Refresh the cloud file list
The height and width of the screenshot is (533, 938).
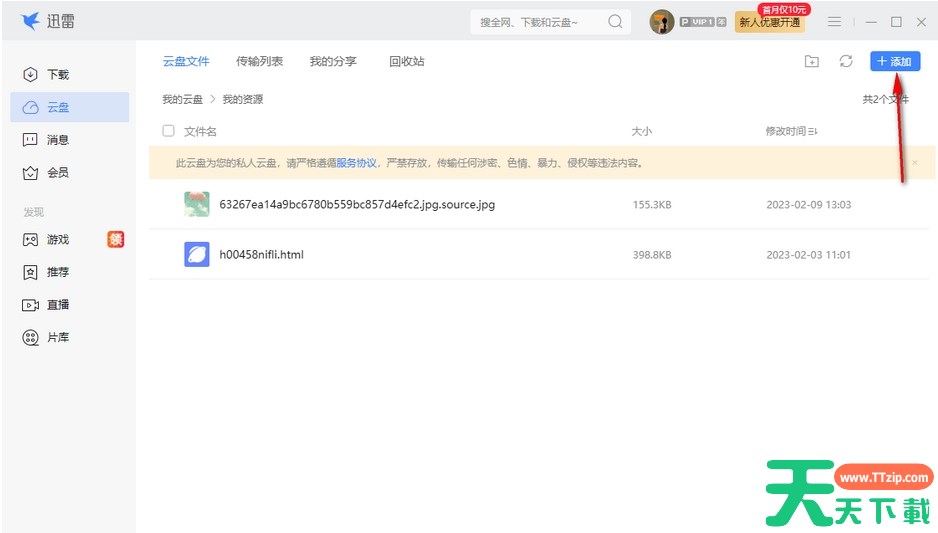(846, 62)
